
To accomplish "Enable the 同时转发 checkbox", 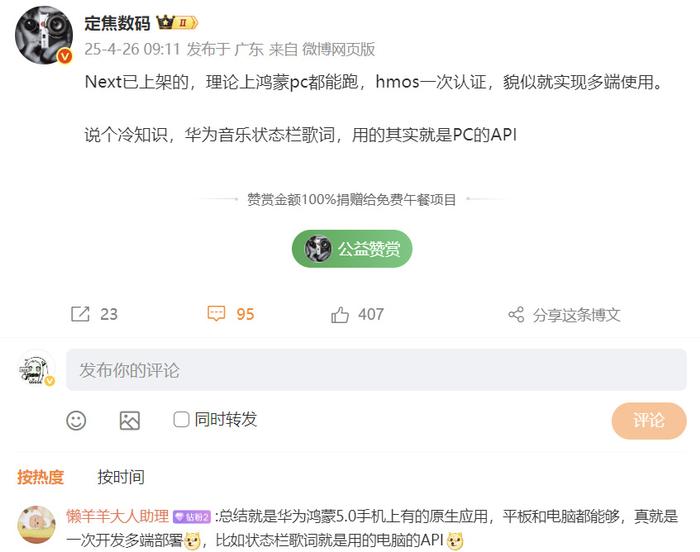I will [181, 419].
